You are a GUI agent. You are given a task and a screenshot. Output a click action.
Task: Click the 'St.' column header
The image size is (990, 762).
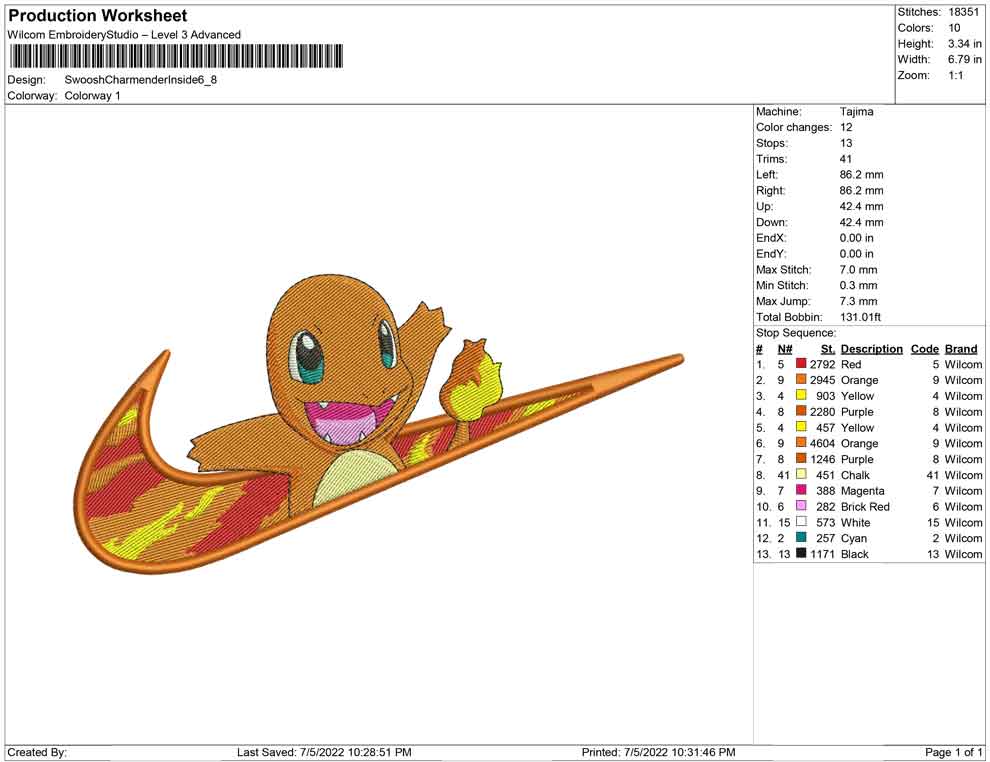coord(828,348)
